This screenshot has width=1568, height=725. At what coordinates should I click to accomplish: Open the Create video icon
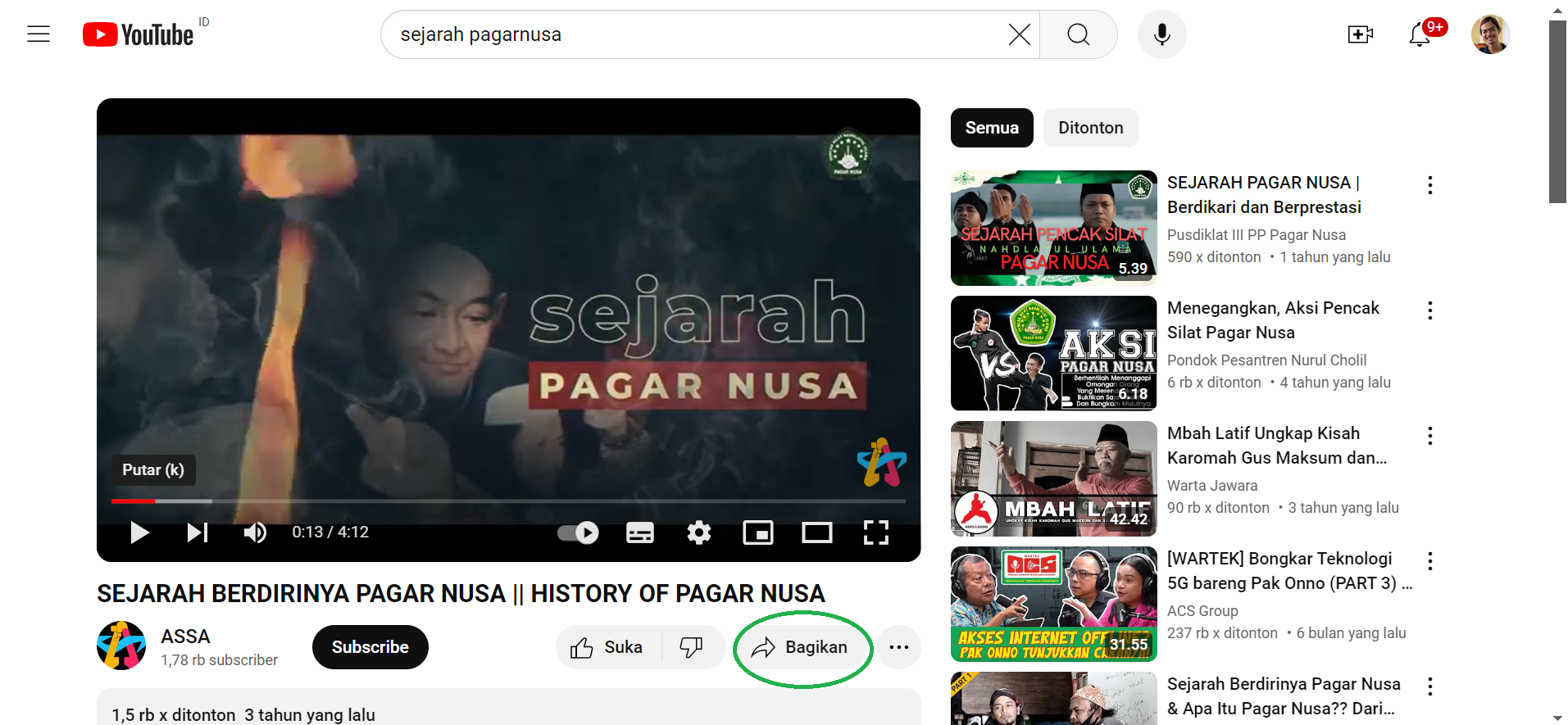pyautogui.click(x=1360, y=34)
